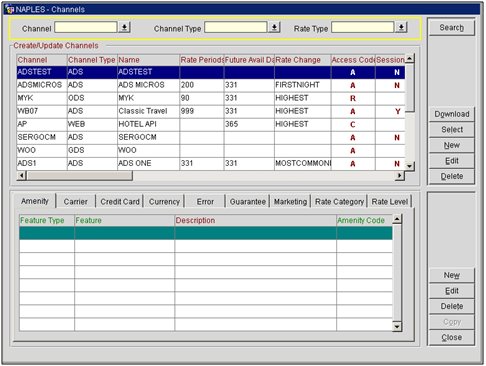The width and height of the screenshot is (486, 366).
Task: Open the Rate Type dropdown arrow
Action: click(401, 27)
